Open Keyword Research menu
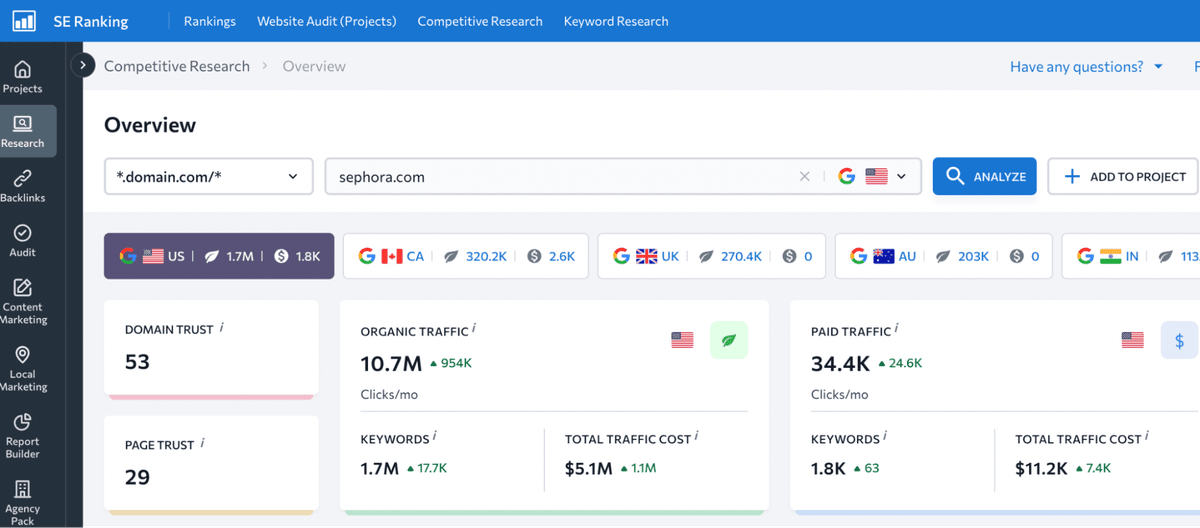The height and width of the screenshot is (528, 1200). 616,21
